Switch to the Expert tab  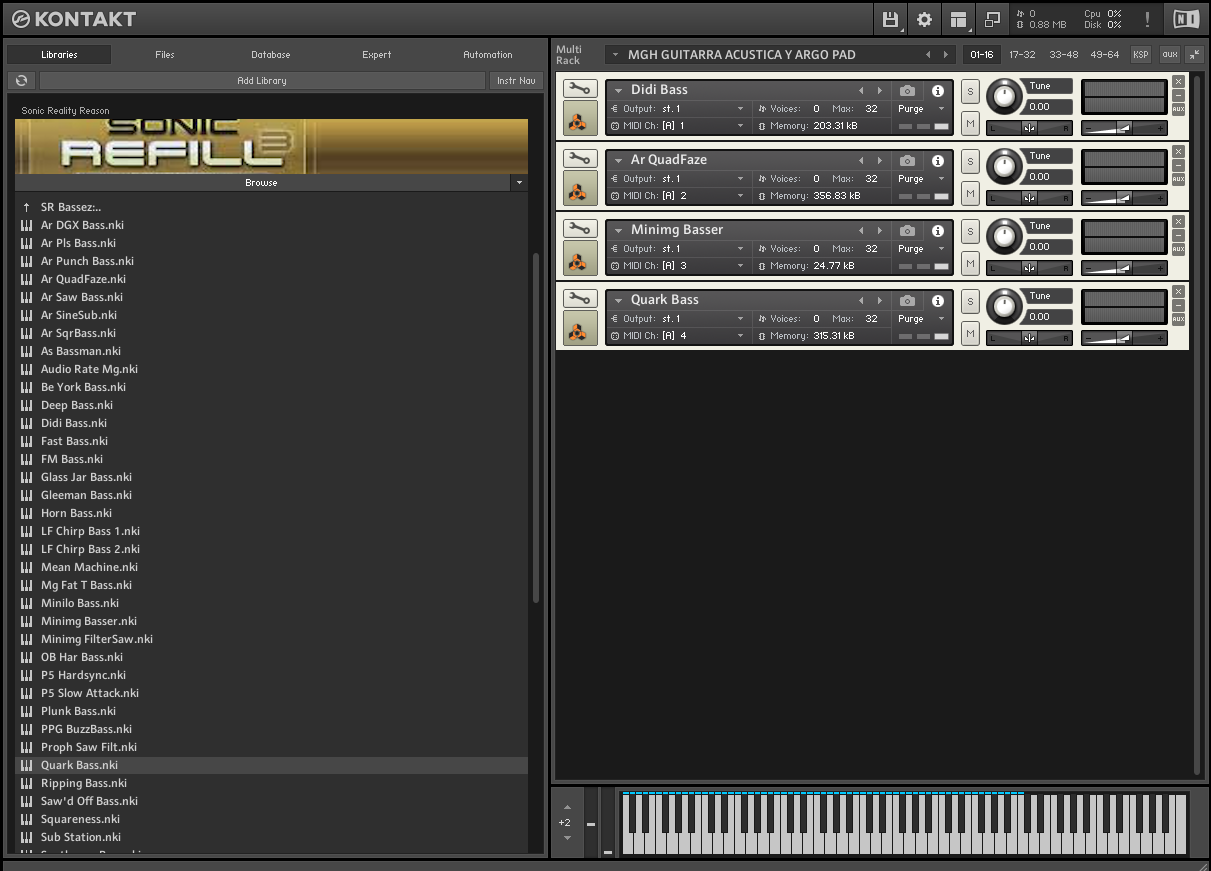point(377,55)
